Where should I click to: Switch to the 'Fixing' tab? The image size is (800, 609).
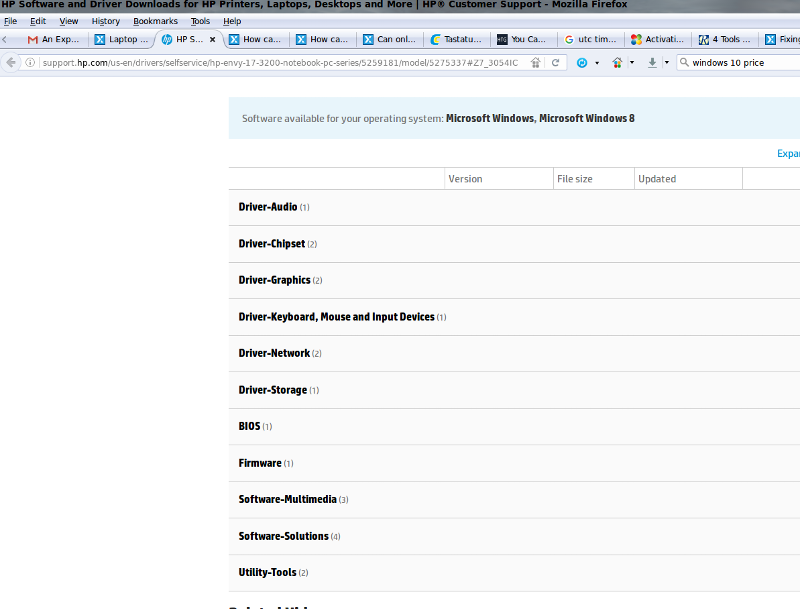point(781,39)
